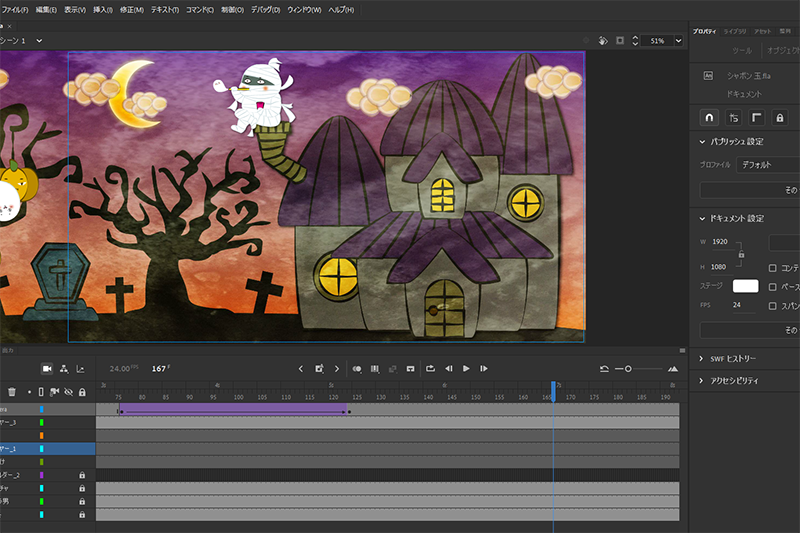Delete layer with the trash icon

pyautogui.click(x=12, y=392)
